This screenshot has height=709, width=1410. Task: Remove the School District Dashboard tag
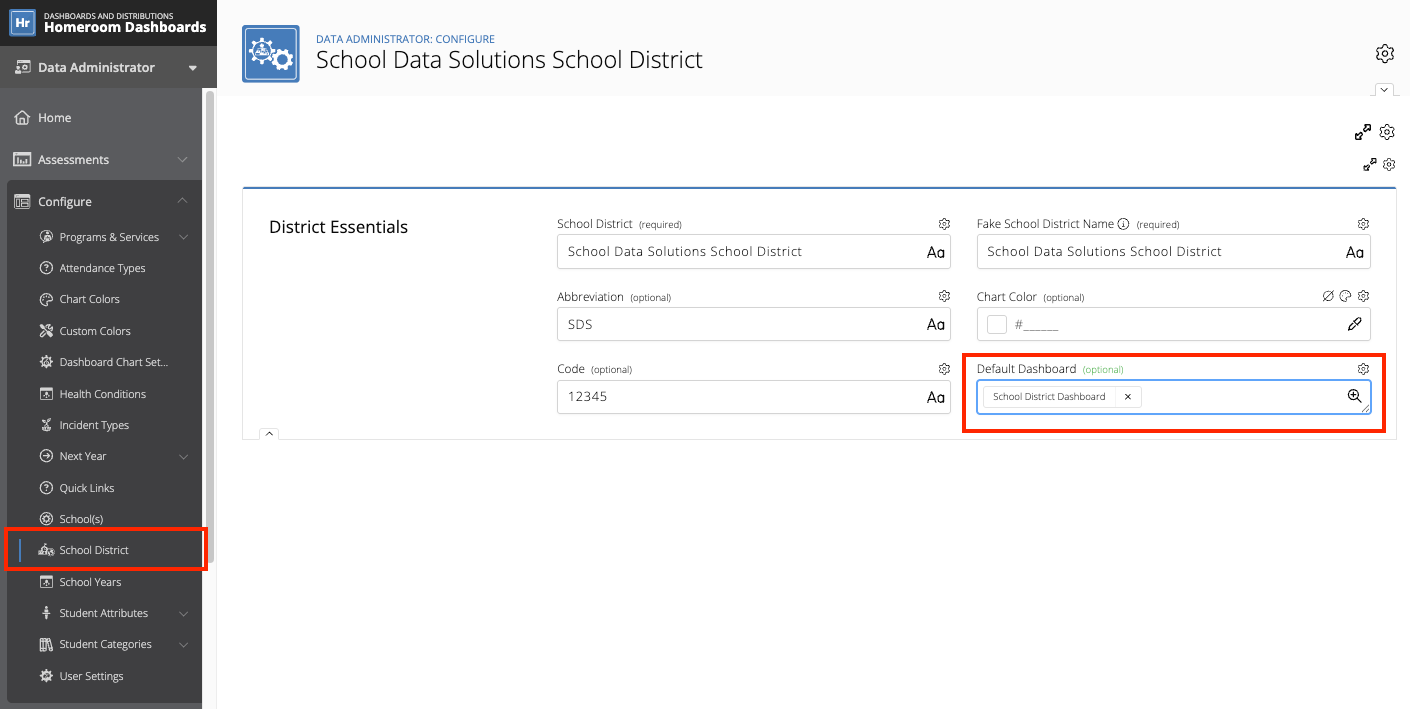click(1128, 397)
